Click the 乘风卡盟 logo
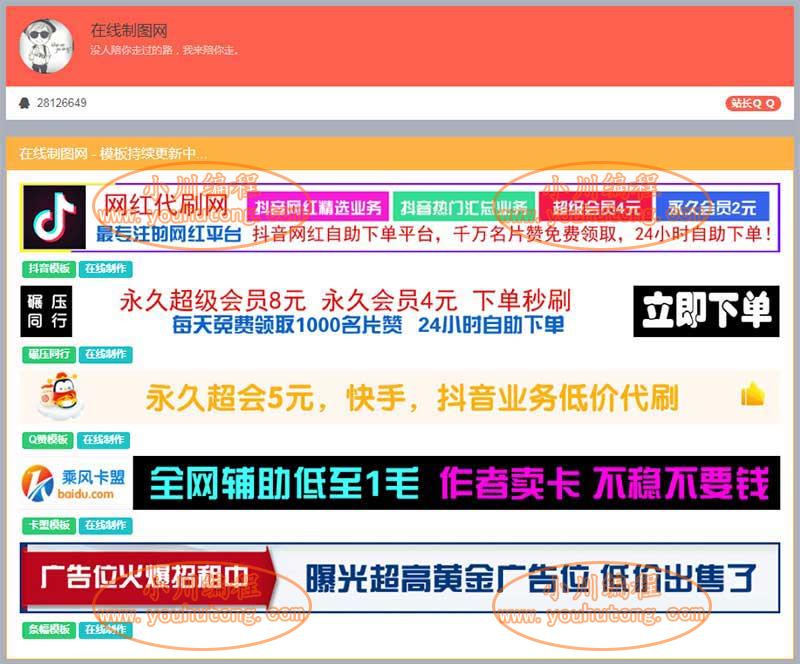Image resolution: width=800 pixels, height=664 pixels. 74,482
